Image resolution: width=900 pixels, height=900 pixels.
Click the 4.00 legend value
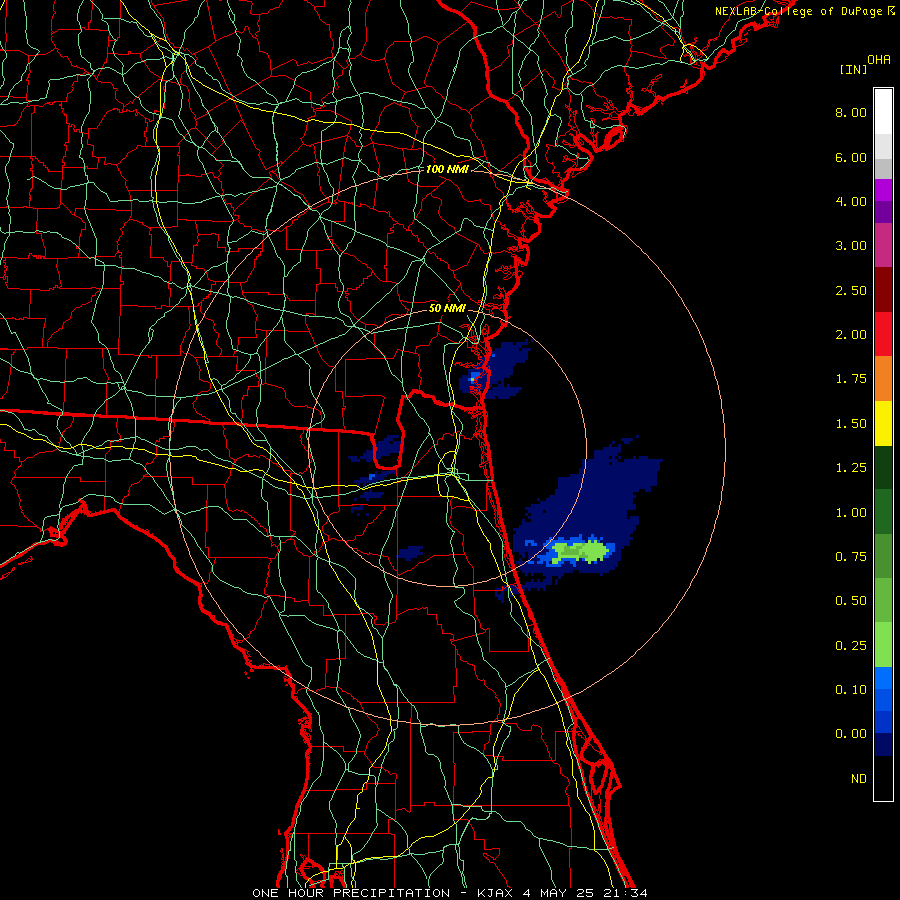851,201
